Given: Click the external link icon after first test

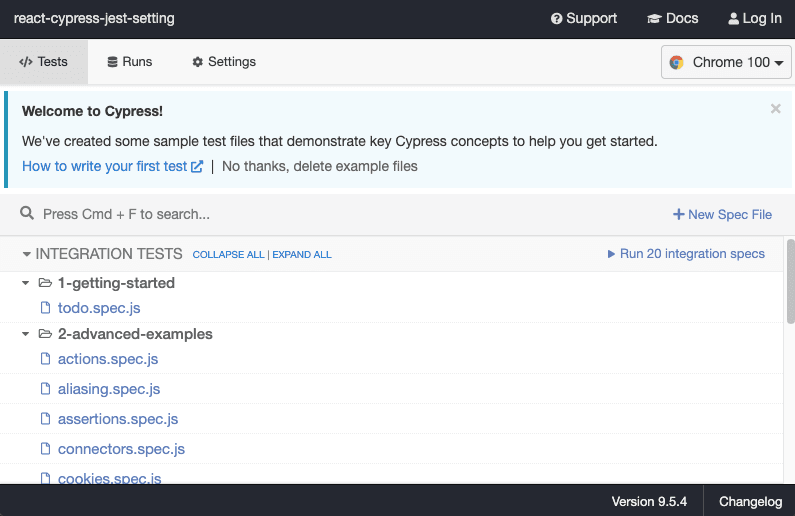Looking at the screenshot, I should click(x=197, y=167).
